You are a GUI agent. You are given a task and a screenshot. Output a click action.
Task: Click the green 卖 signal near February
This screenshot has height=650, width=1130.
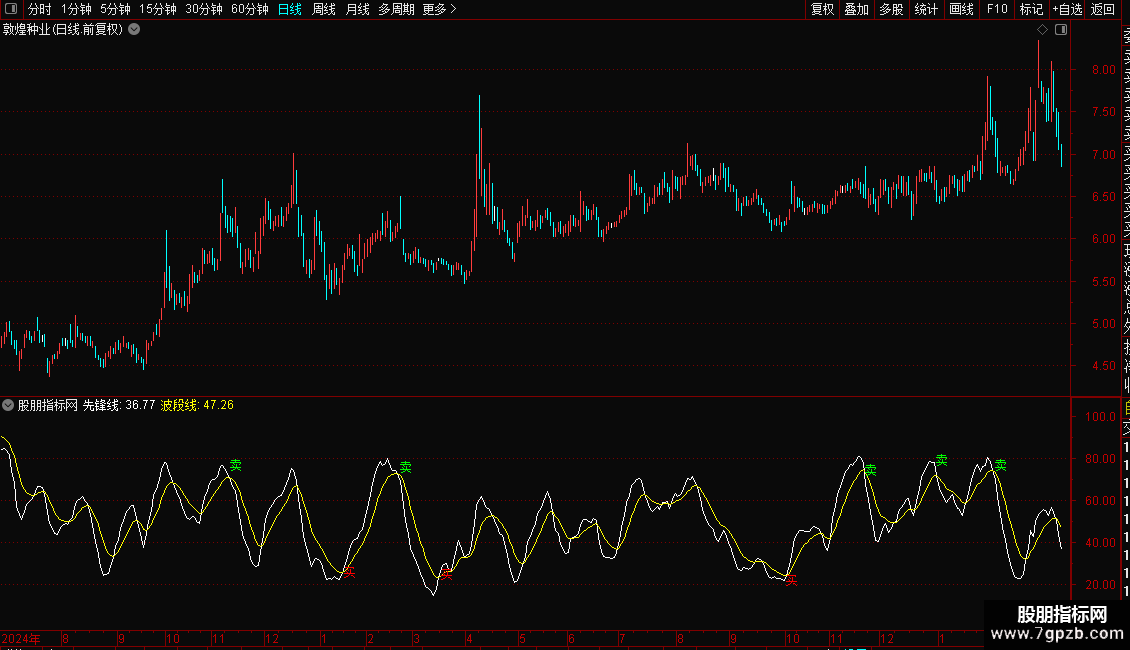point(406,467)
